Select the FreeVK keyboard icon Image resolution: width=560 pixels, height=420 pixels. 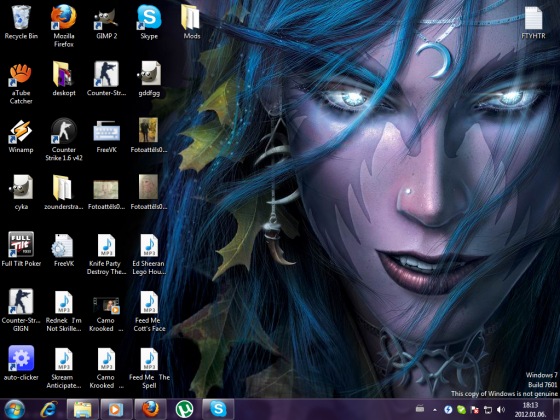pos(106,136)
